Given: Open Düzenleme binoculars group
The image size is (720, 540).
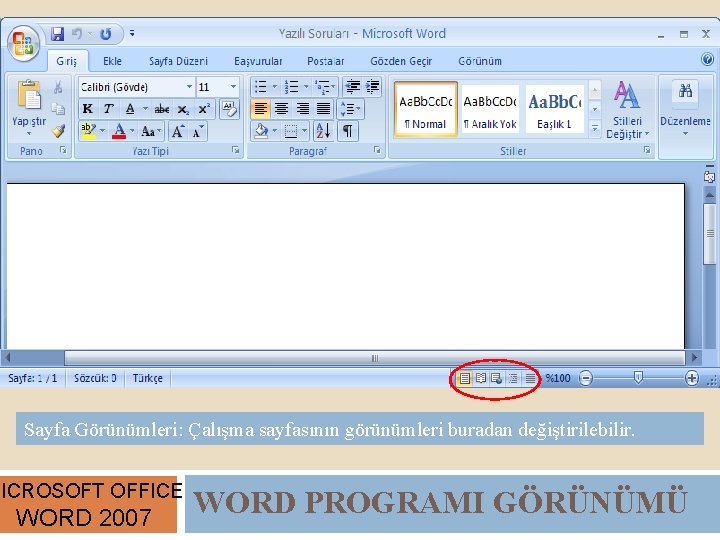Looking at the screenshot, I should pos(685,91).
